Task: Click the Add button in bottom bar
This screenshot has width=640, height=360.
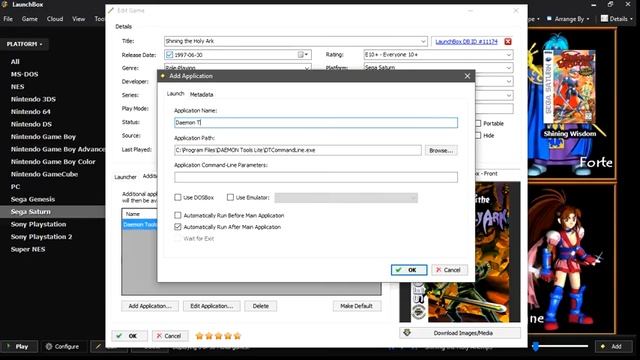Action: (x=613, y=347)
